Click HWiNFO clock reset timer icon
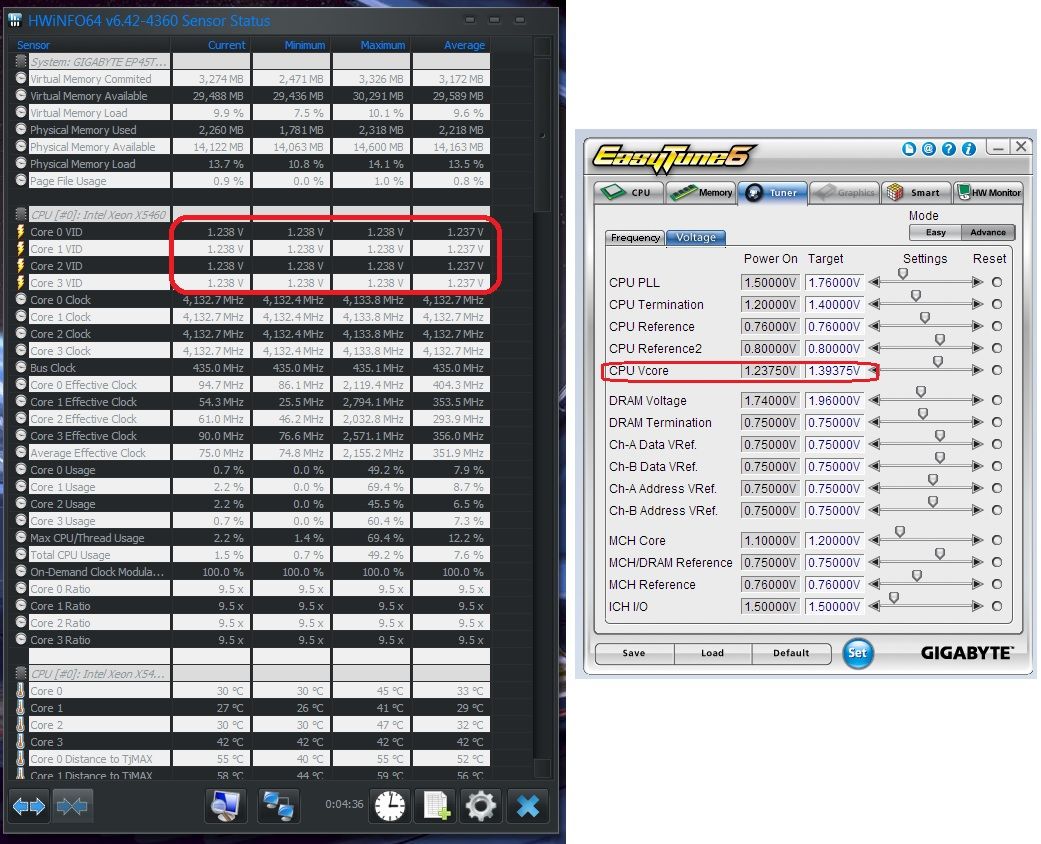1041x844 pixels. tap(390, 805)
